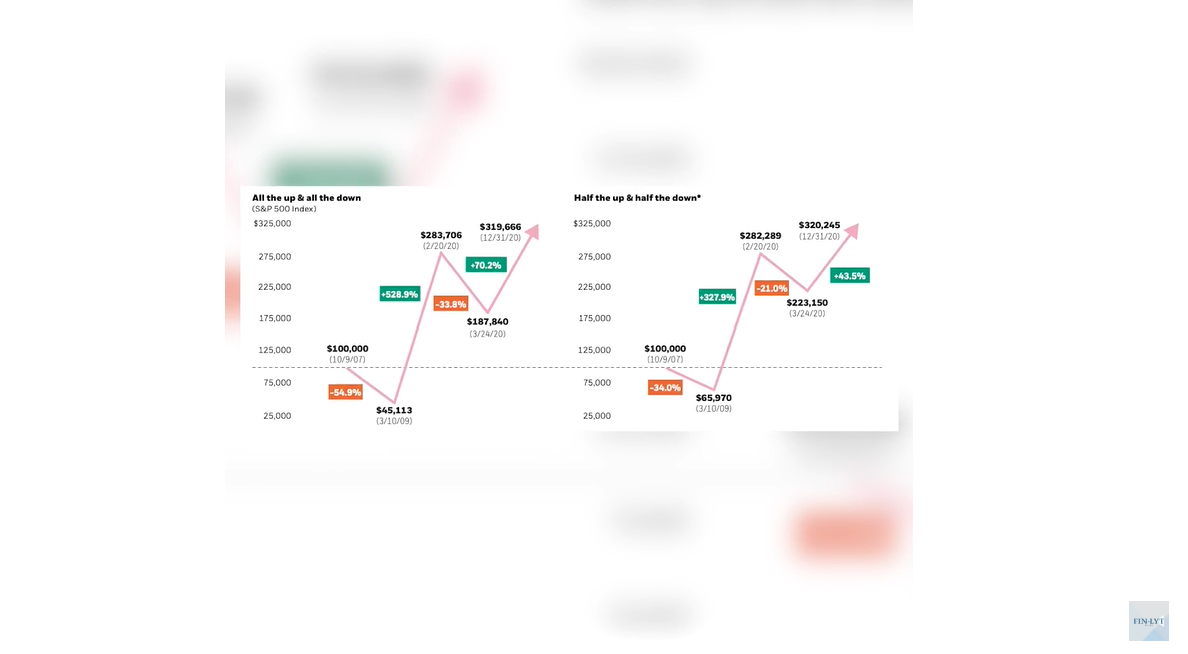Click the green +327.9% badge
This screenshot has height=654, width=1188.
pyautogui.click(x=717, y=297)
